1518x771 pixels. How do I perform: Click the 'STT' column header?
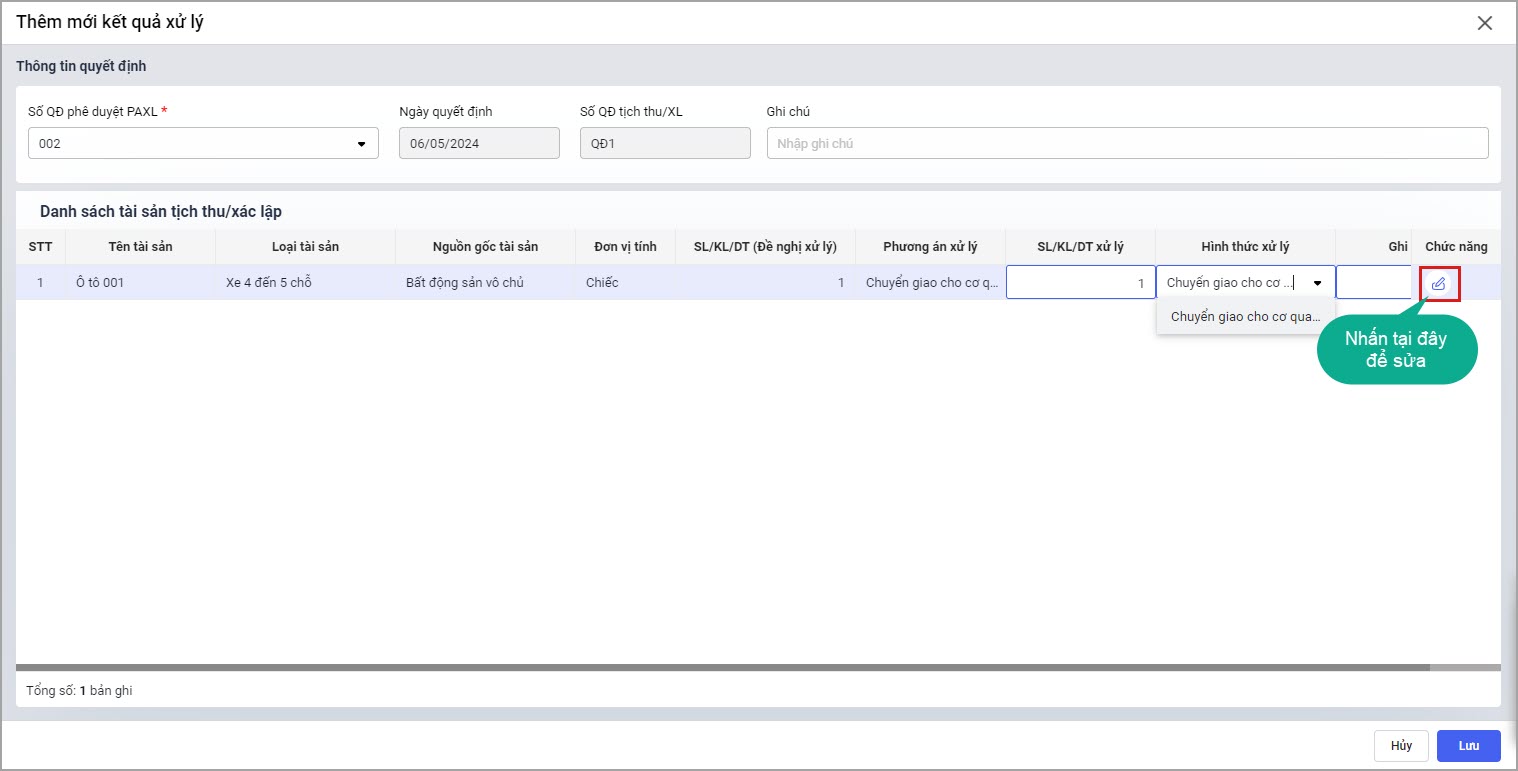coord(40,247)
